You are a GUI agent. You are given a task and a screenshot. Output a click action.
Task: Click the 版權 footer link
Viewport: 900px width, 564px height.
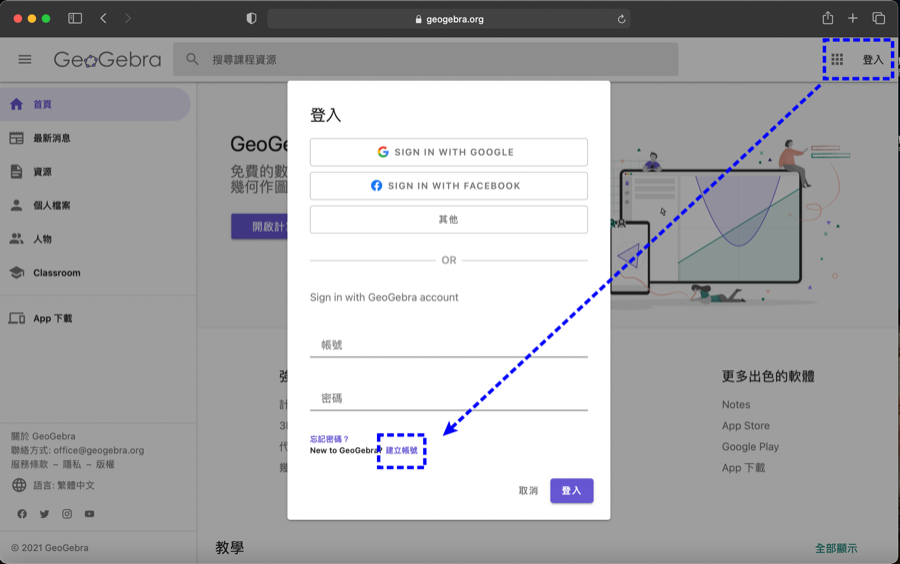pos(105,464)
